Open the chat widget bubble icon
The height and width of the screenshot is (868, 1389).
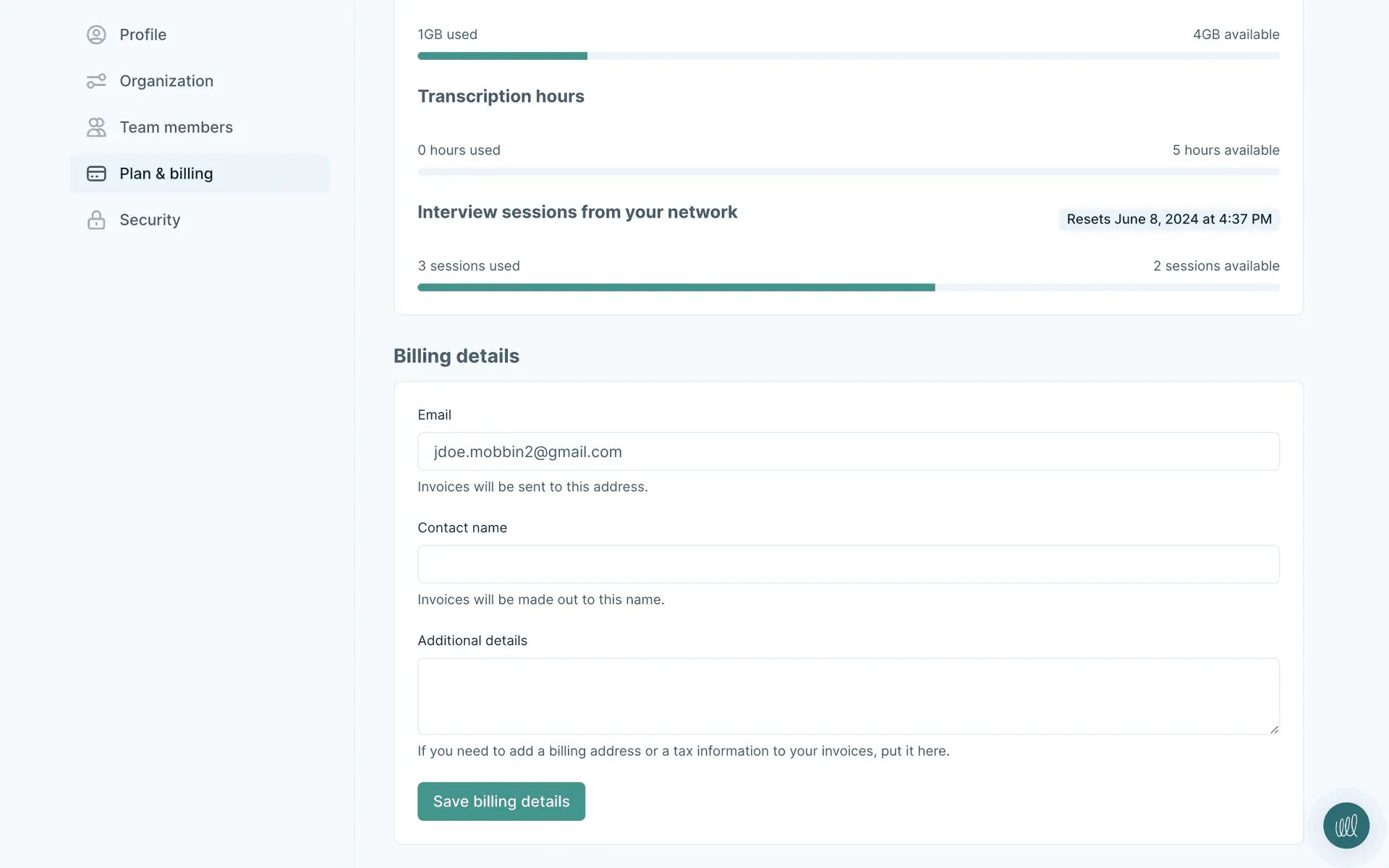pos(1346,825)
